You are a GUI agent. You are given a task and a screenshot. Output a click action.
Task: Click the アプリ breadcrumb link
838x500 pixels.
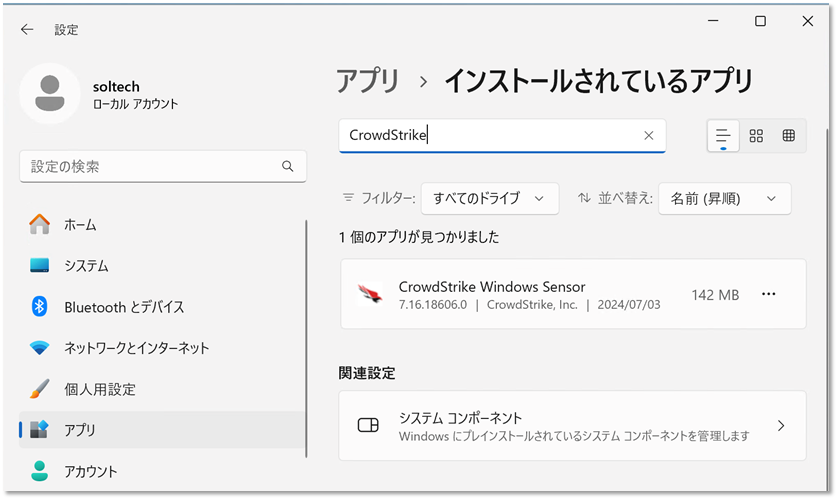pos(368,81)
